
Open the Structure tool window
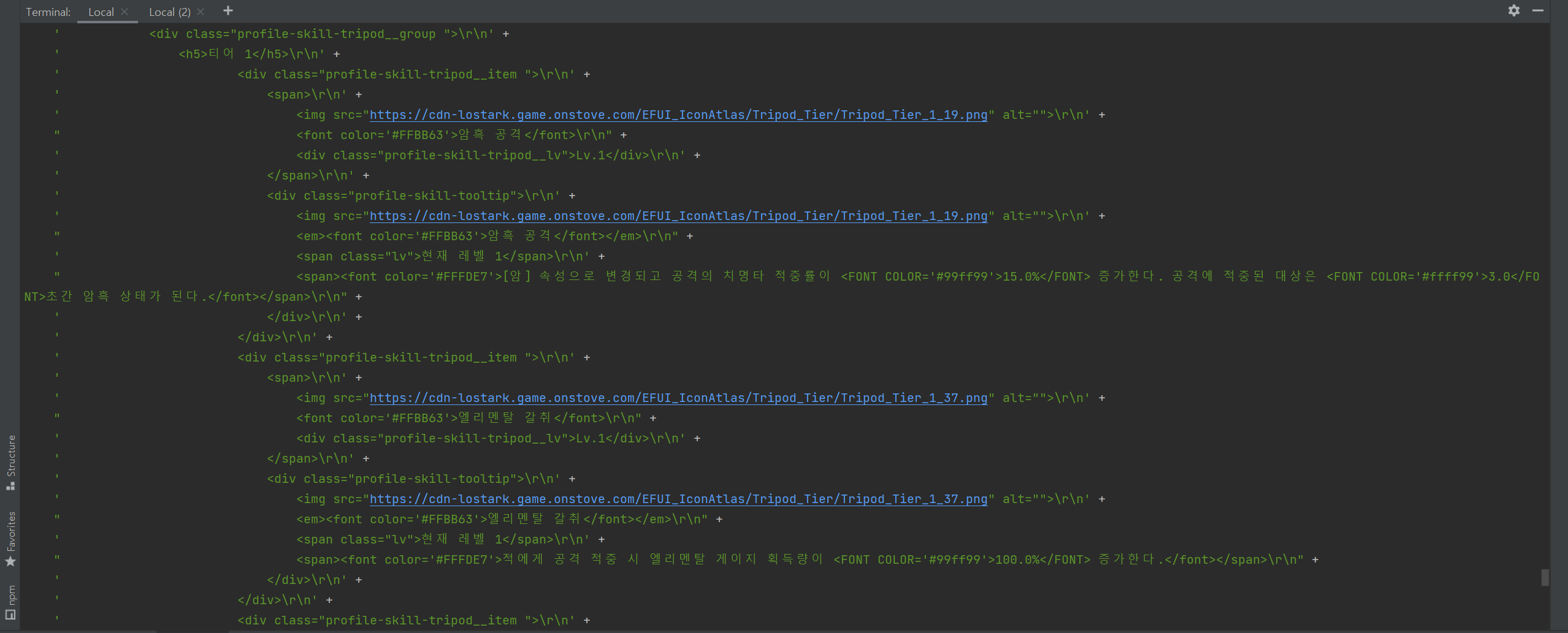(10, 461)
